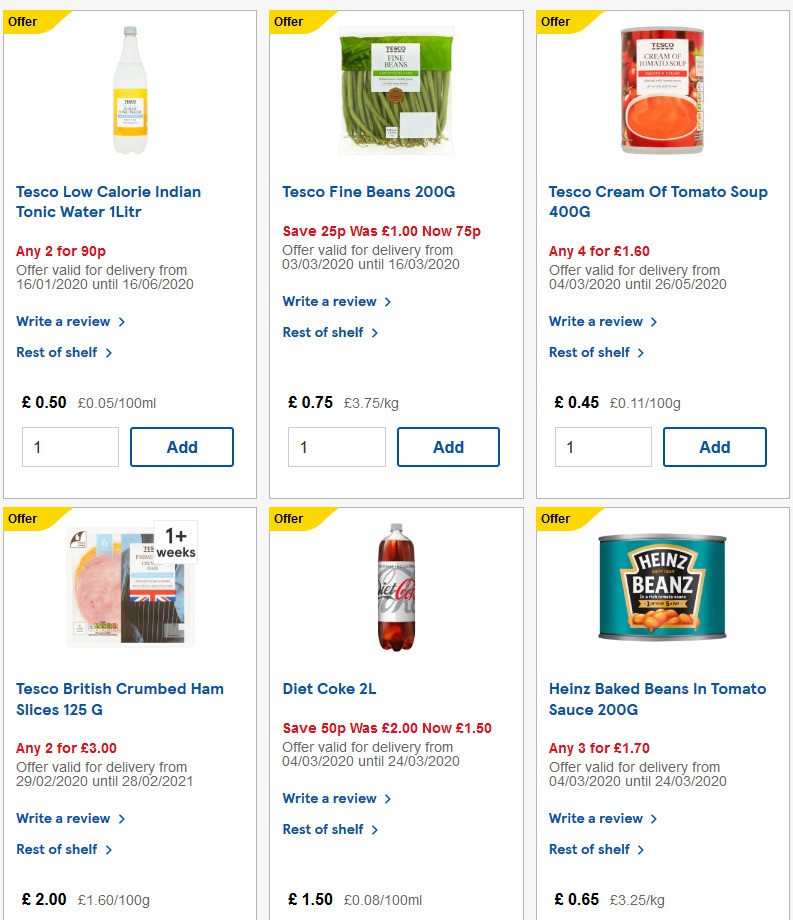Click the Offer banner on Tesco Cream Of Tomato Soup
The height and width of the screenshot is (920, 793).
(554, 21)
